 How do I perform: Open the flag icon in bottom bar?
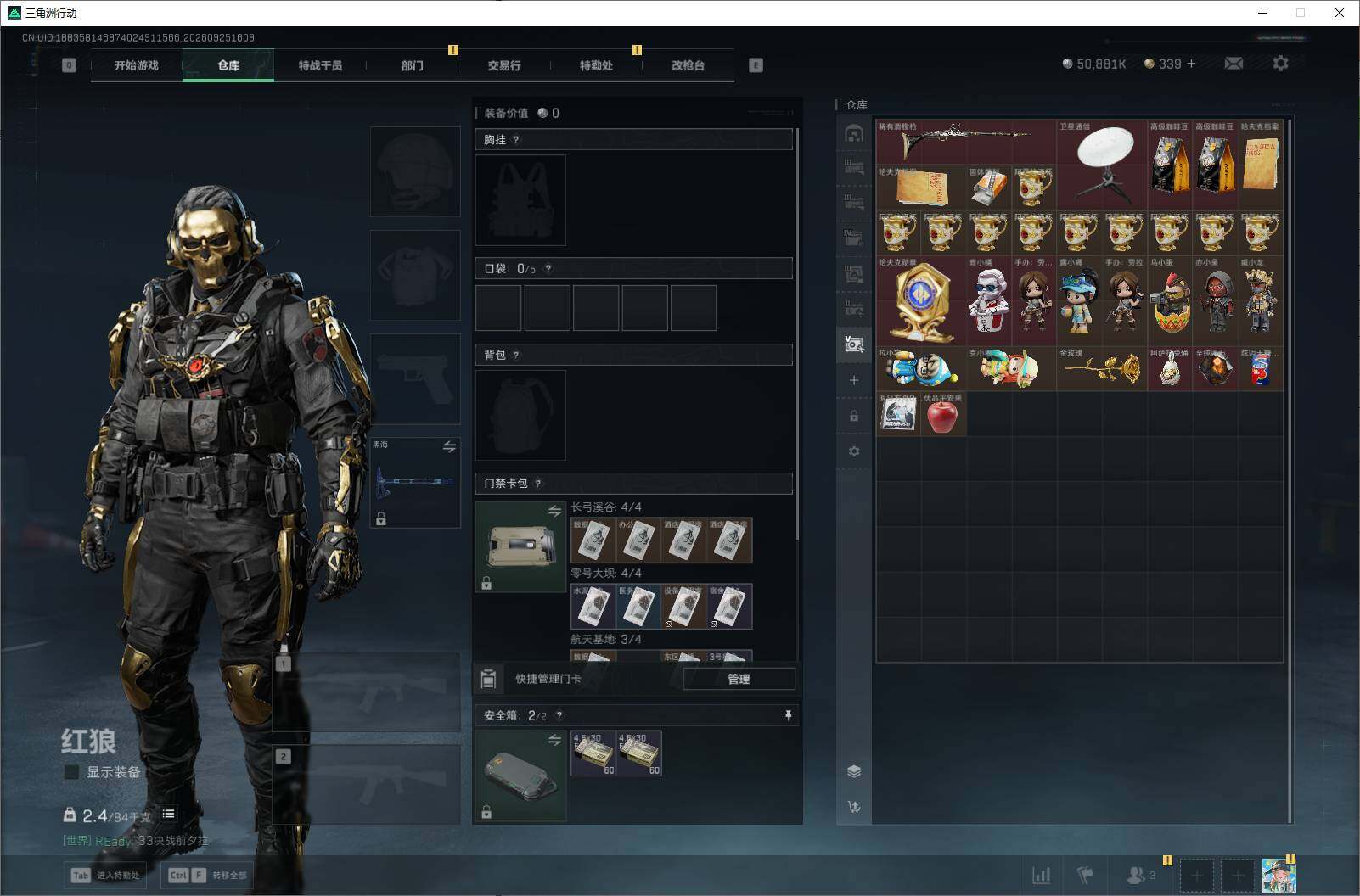pos(1085,875)
